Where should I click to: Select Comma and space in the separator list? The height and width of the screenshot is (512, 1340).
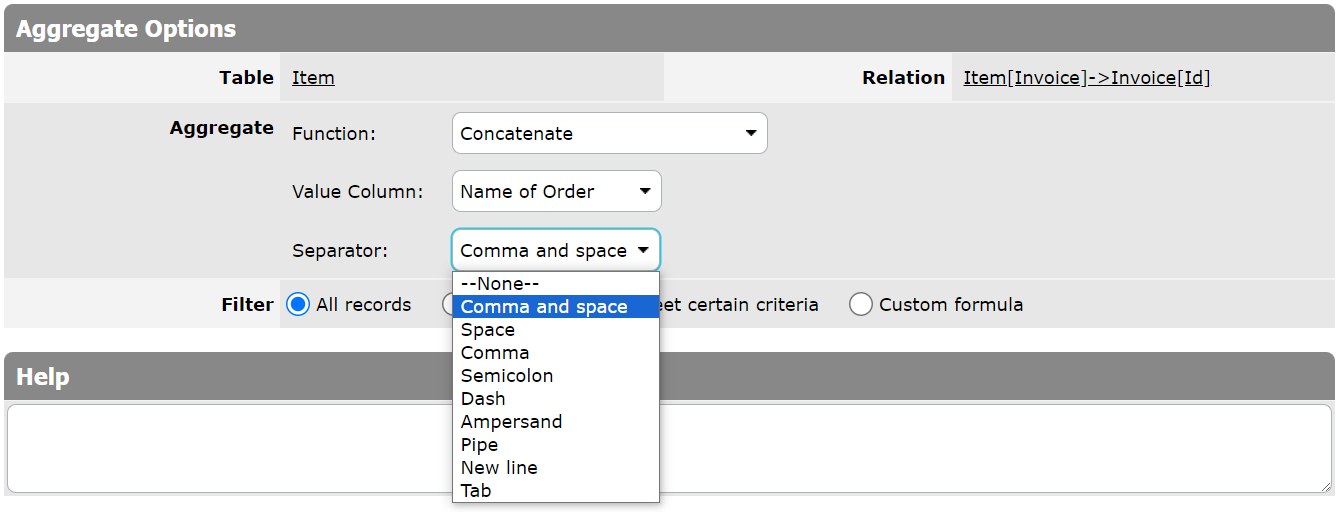(x=556, y=307)
